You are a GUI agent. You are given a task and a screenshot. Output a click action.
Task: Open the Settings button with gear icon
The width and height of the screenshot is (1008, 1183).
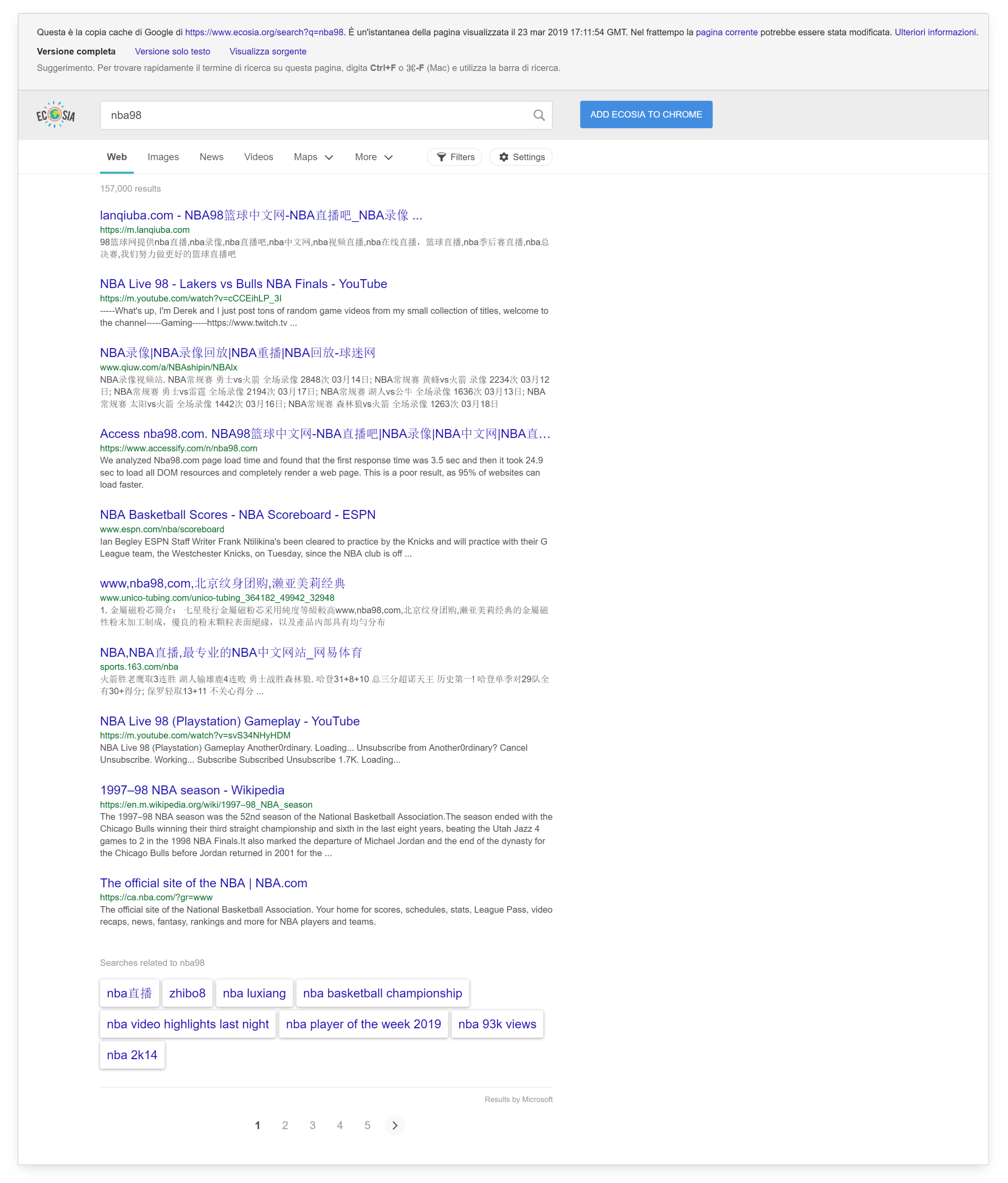coord(521,157)
